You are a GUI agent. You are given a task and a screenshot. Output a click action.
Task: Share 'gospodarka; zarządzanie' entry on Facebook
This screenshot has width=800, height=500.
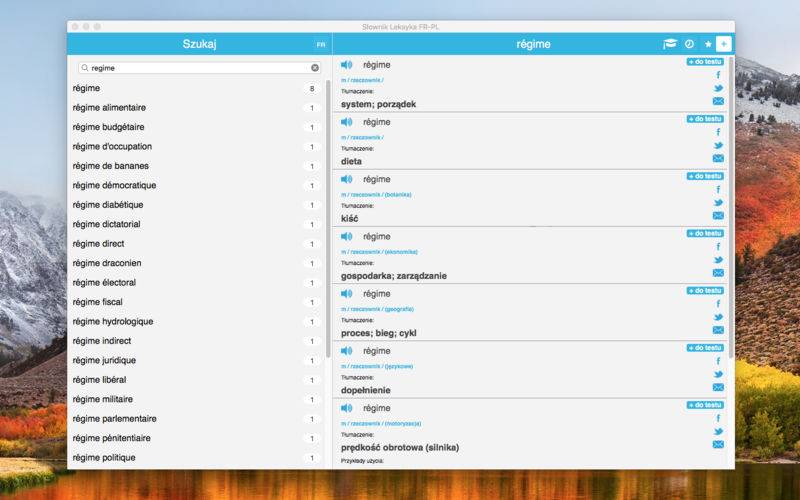718,246
